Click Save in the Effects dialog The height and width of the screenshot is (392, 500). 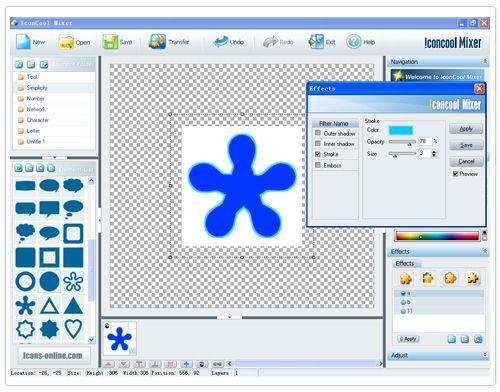tap(466, 145)
